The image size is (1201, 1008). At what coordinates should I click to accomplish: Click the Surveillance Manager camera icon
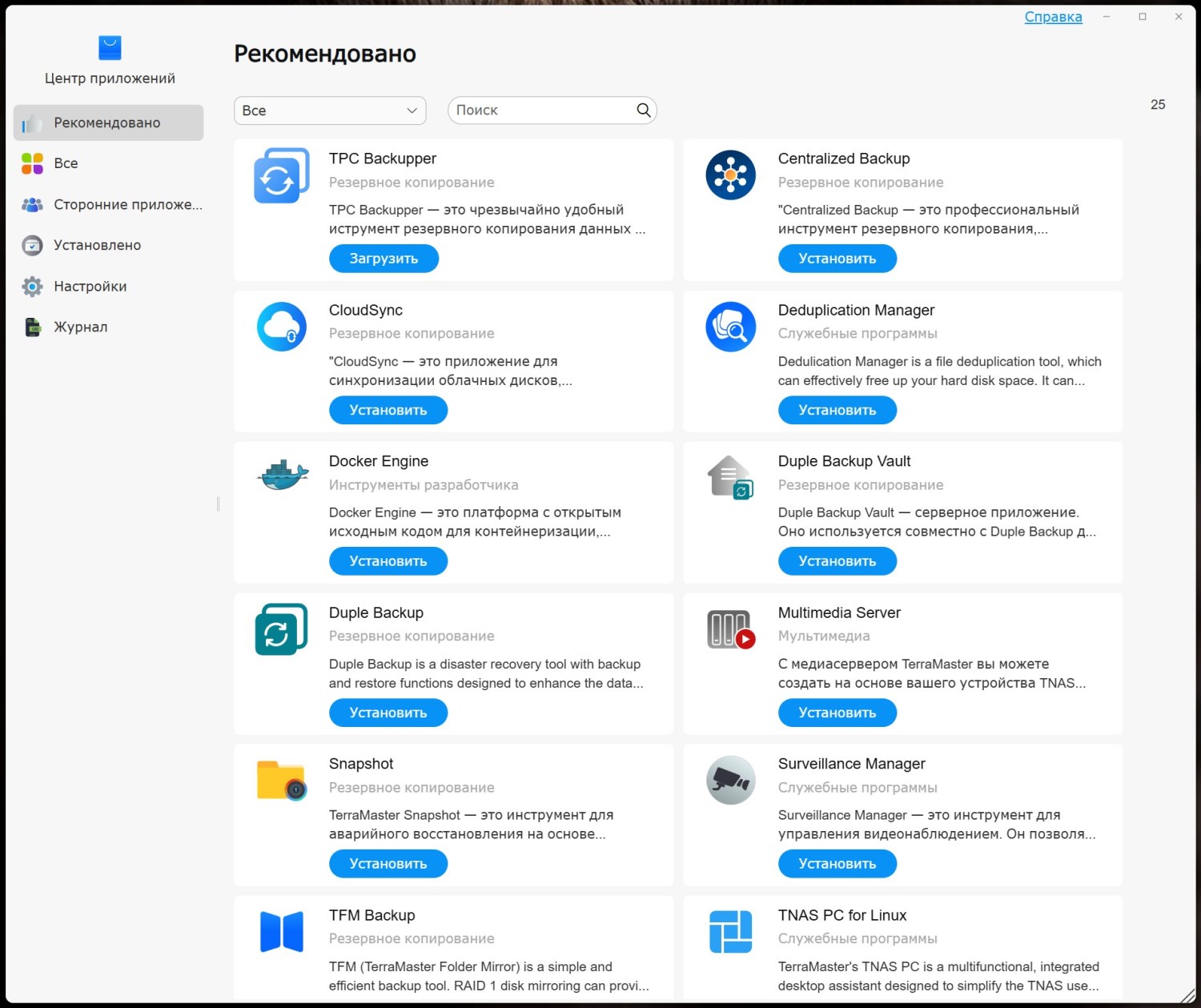click(x=730, y=780)
